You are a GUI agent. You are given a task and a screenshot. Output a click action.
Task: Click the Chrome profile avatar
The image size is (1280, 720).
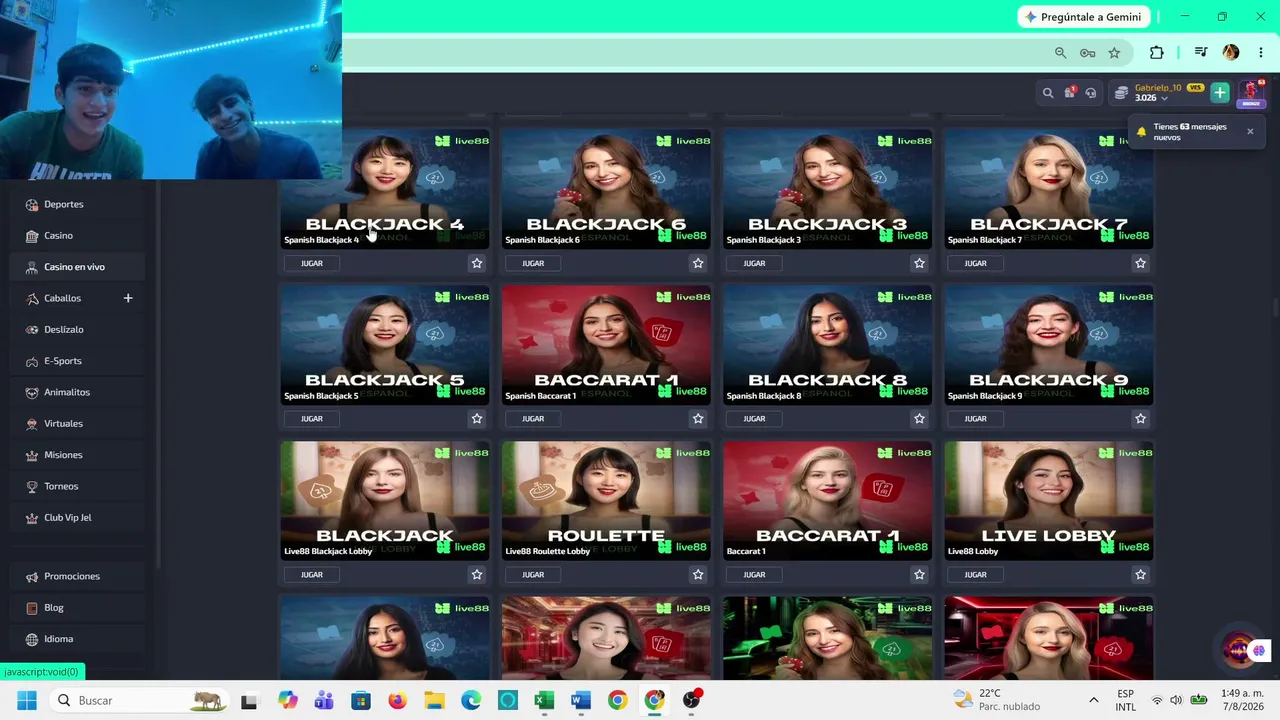[x=1231, y=52]
